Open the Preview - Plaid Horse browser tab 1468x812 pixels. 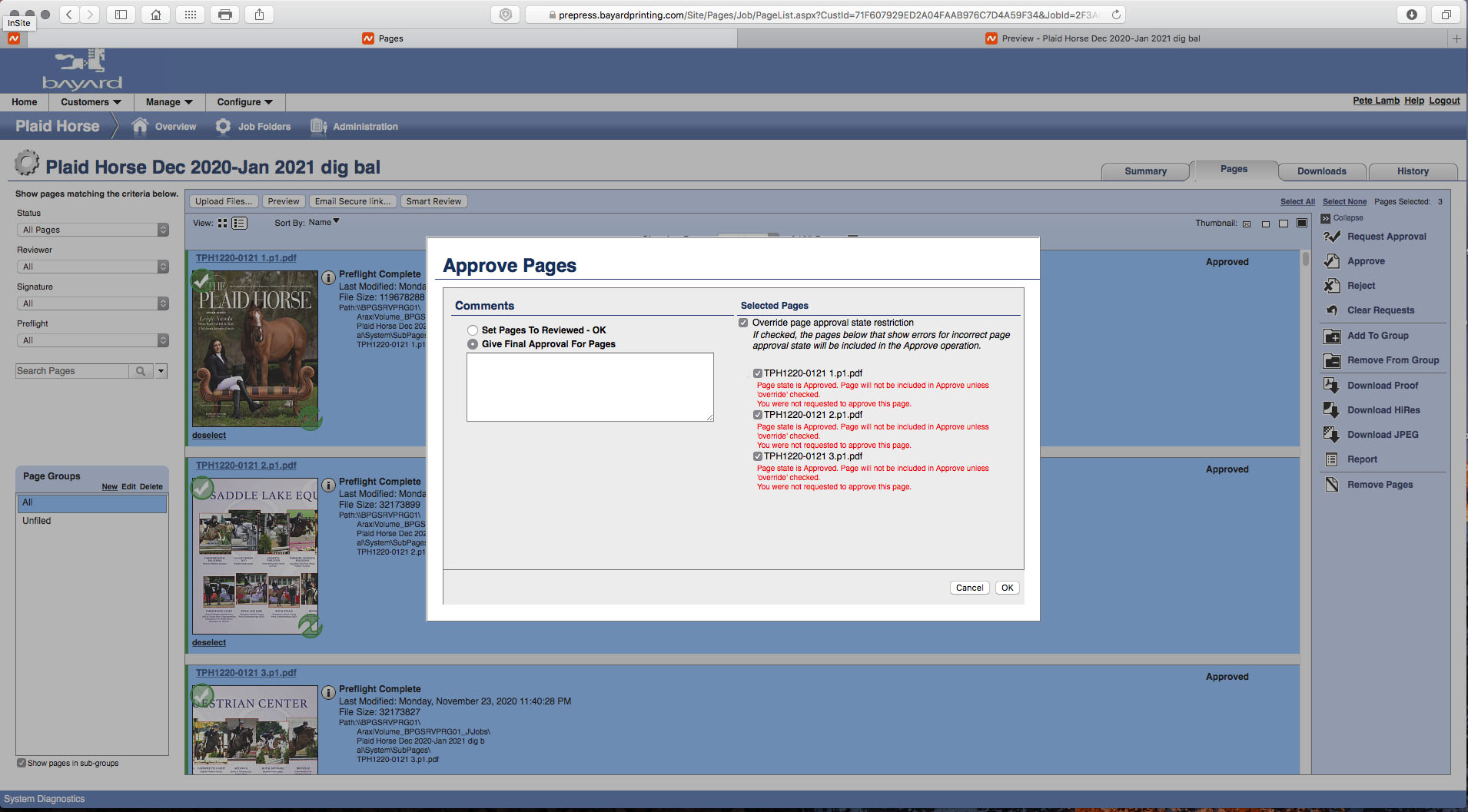coord(1092,38)
